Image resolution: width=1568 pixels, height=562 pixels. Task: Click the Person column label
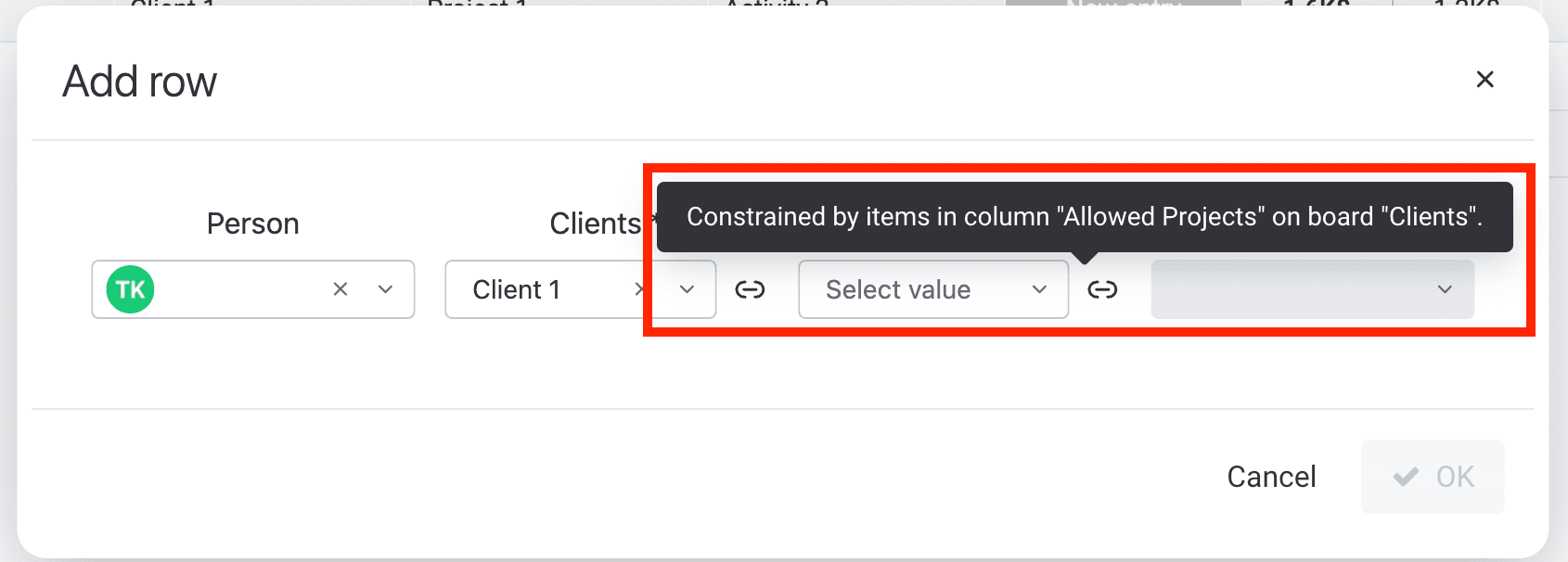252,224
